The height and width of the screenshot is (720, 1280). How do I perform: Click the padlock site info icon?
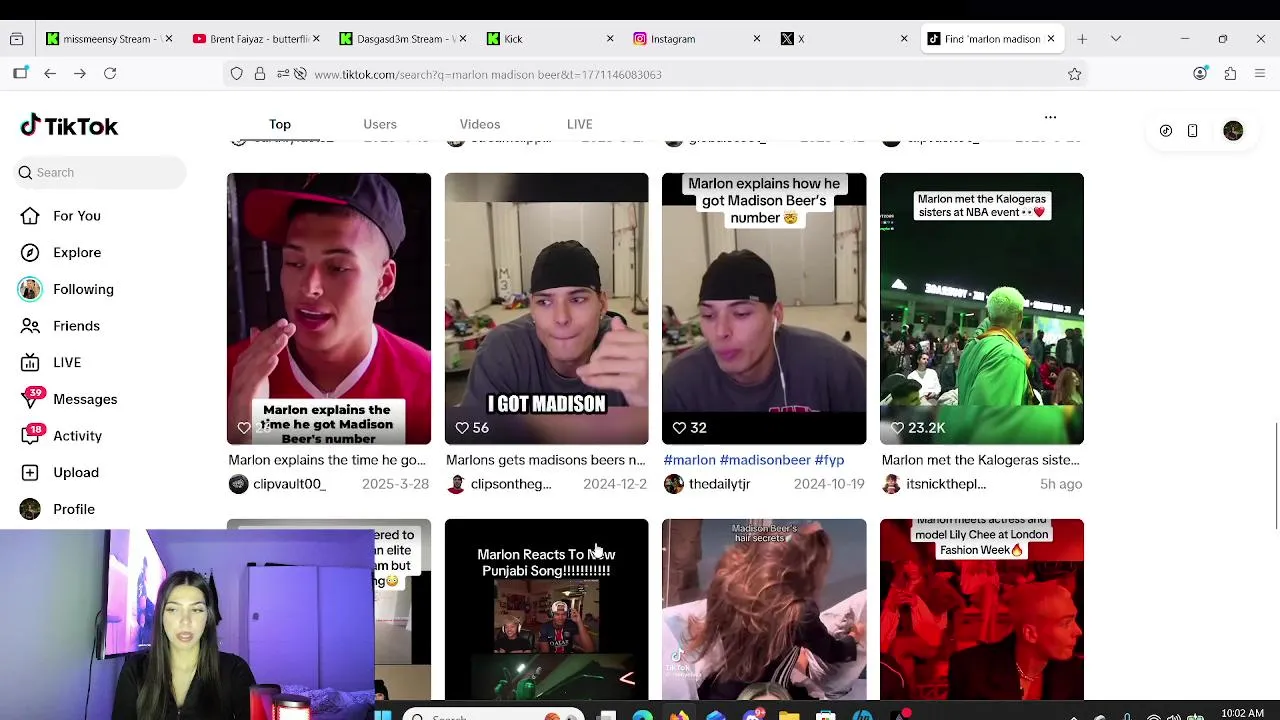coord(260,74)
